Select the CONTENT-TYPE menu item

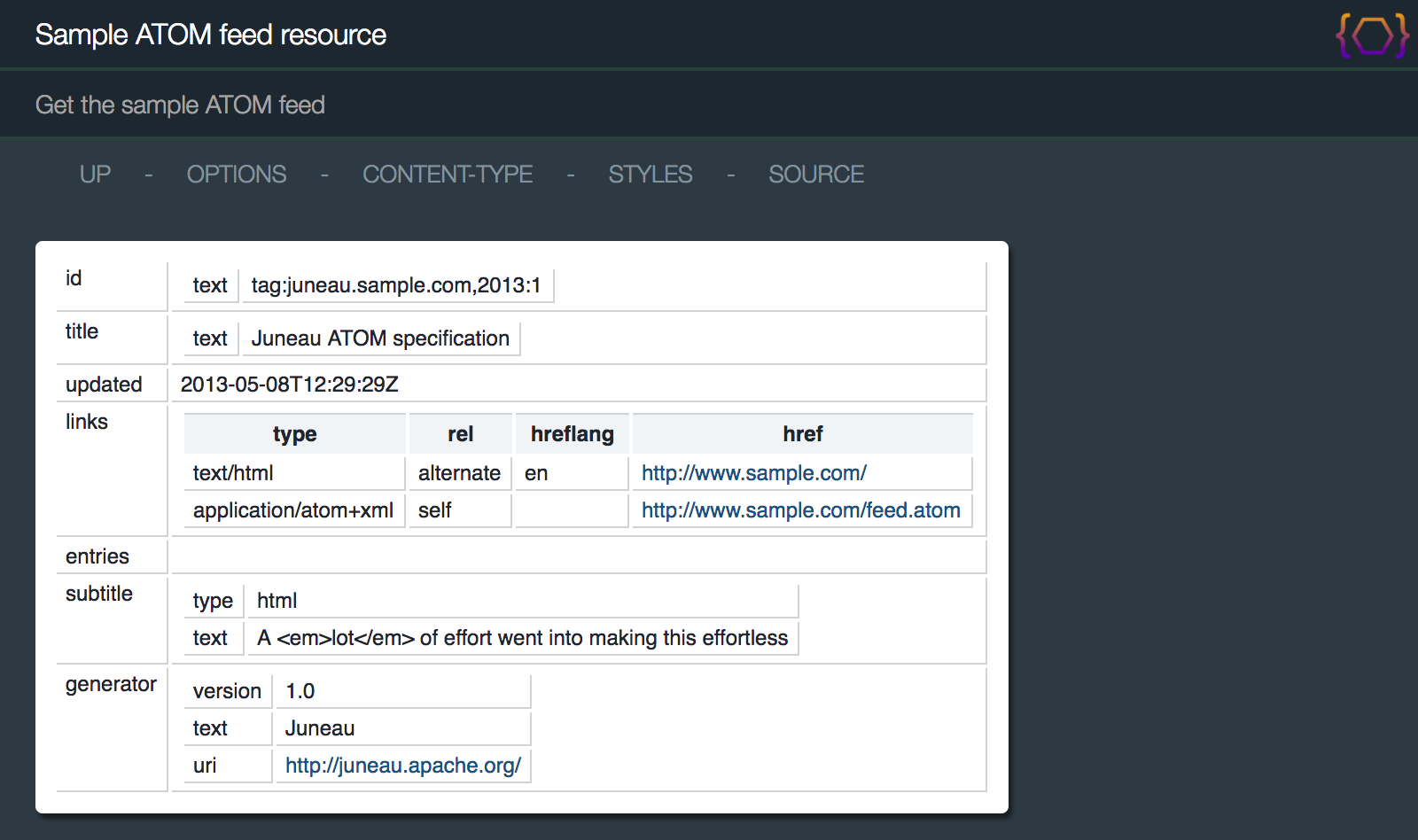tap(447, 175)
